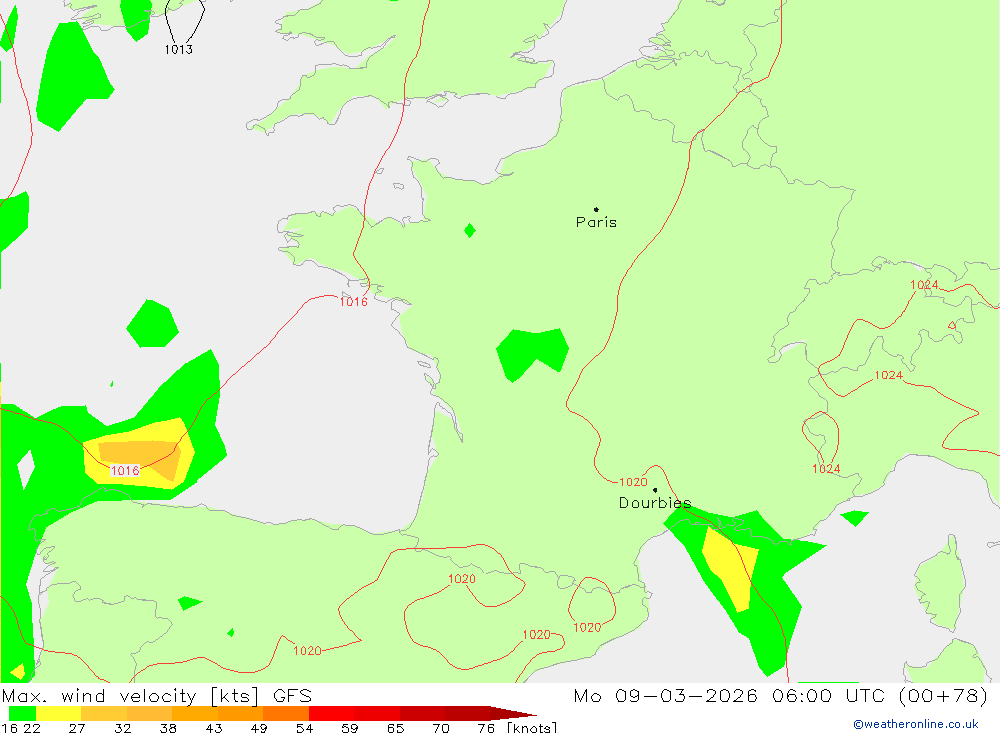This screenshot has height=733, width=1000.
Task: Click the bright green 16-22 knots legend swatch
Action: pos(22,713)
